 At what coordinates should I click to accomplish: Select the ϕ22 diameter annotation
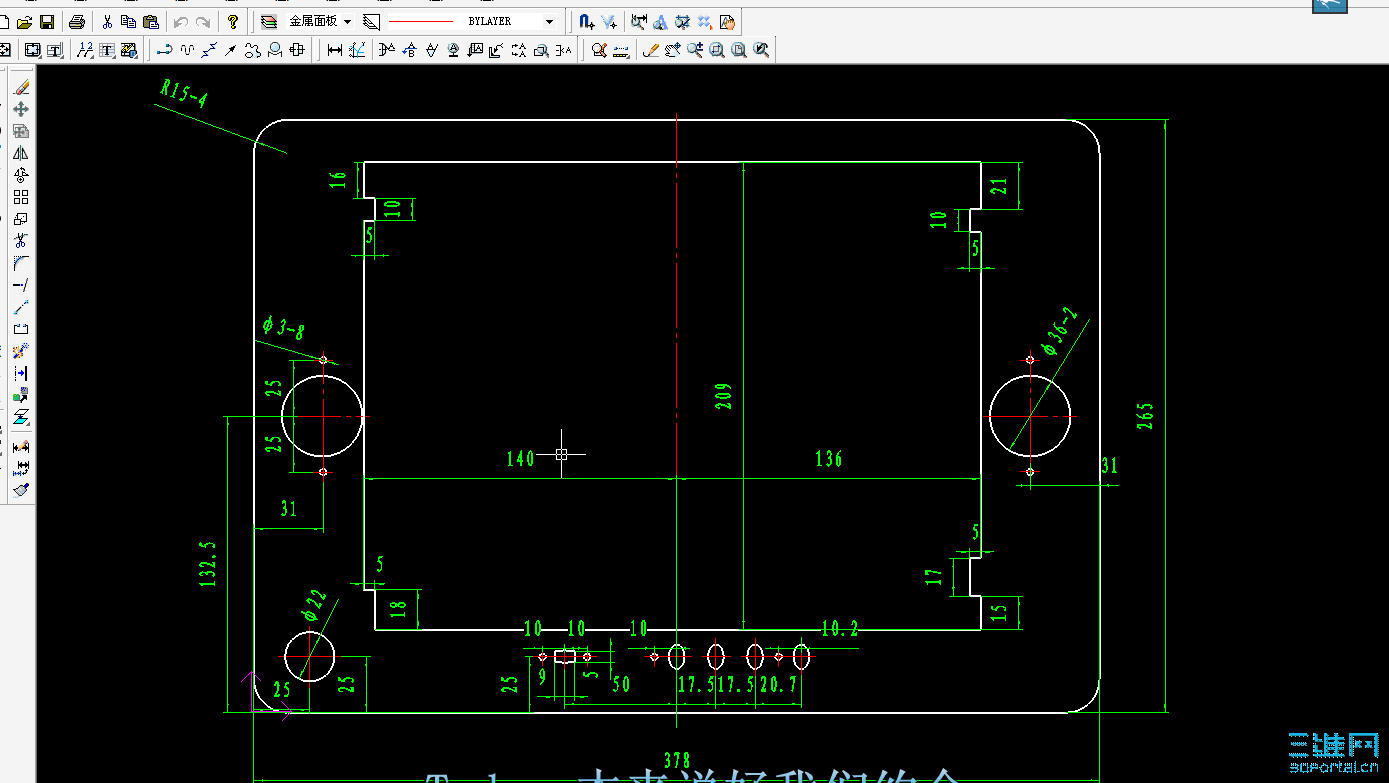pyautogui.click(x=313, y=606)
